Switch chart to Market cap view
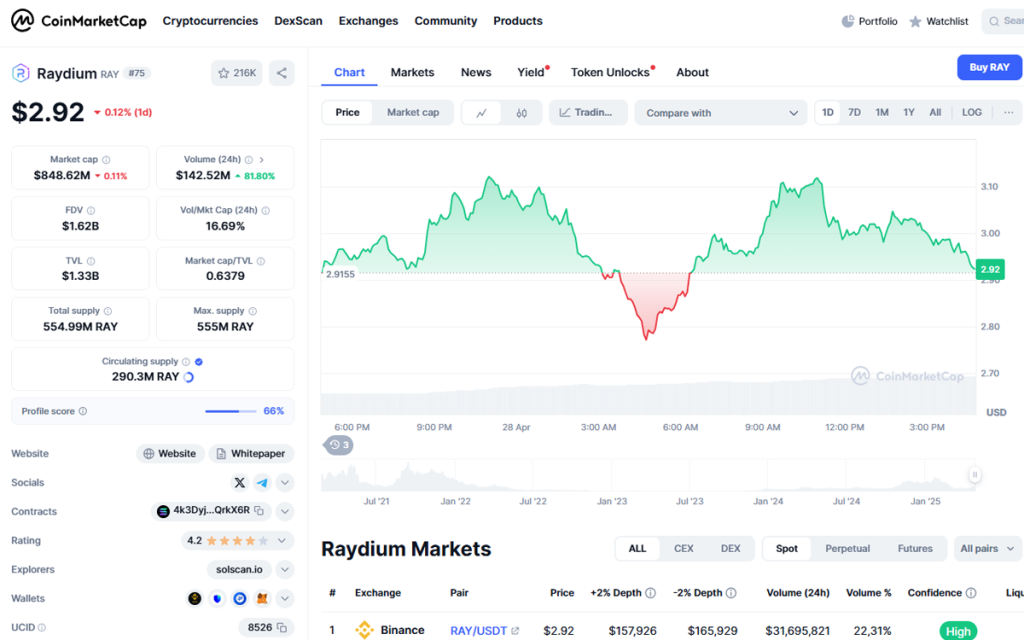The height and width of the screenshot is (640, 1024). [413, 112]
